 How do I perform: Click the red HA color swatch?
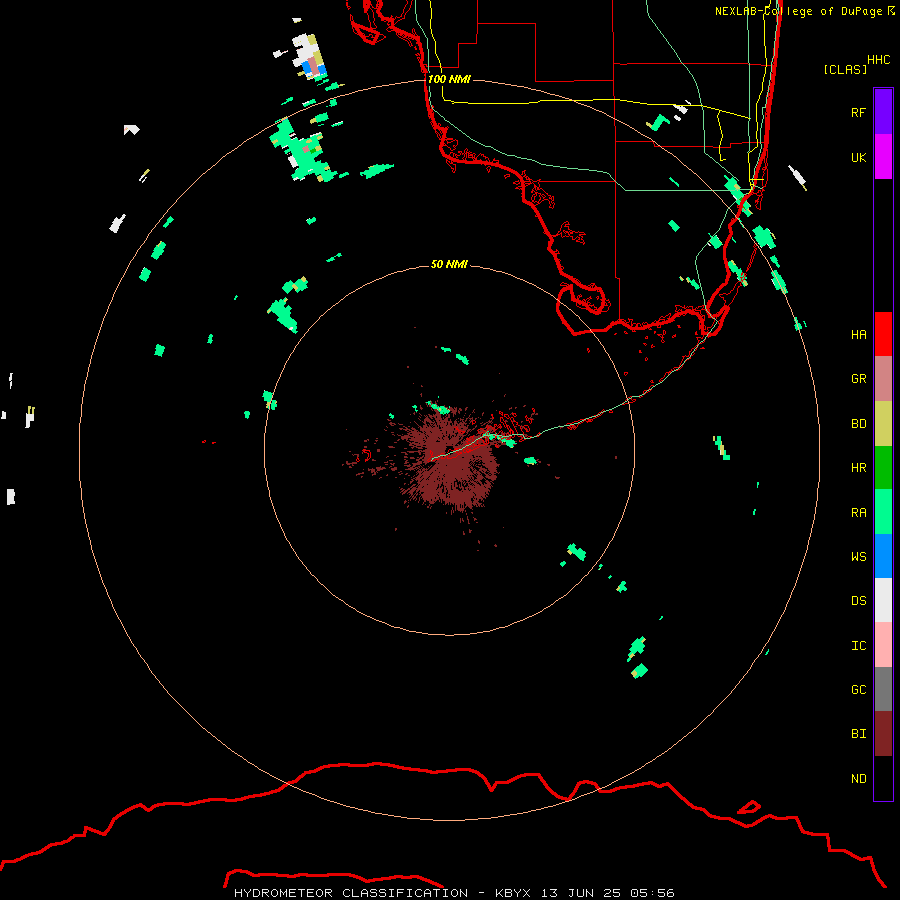[883, 334]
